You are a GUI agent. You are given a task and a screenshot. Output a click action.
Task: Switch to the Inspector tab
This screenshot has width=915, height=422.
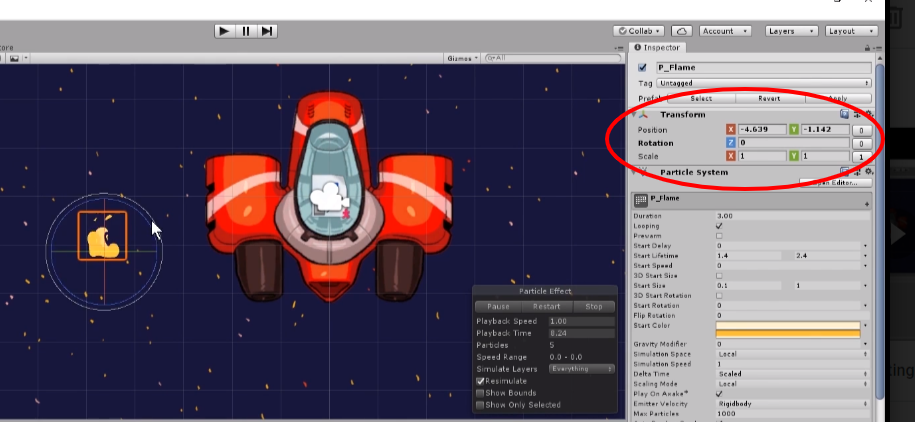pos(659,47)
